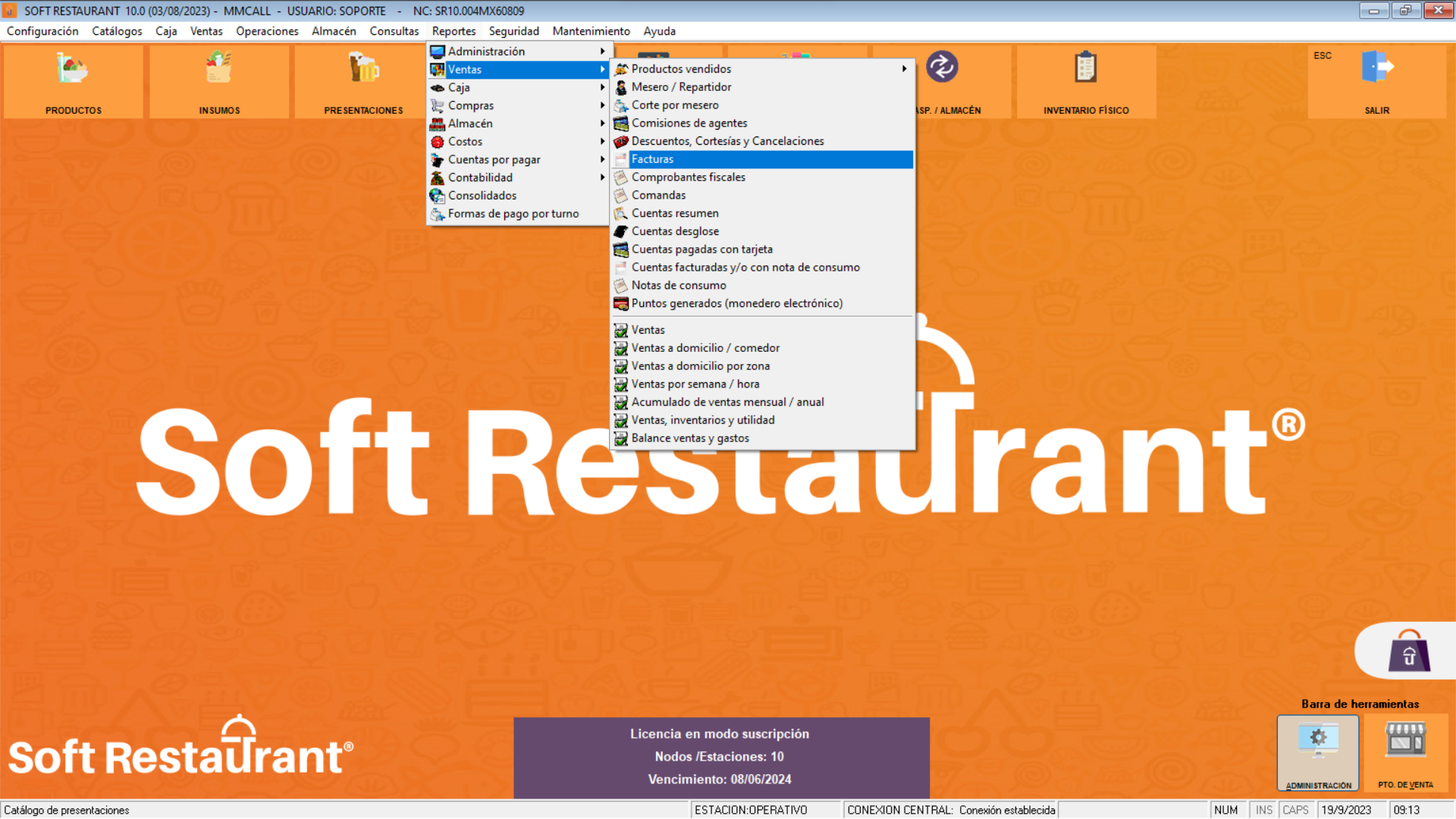Click the Balance ventas y gastos chart icon
Viewport: 1456px width, 819px height.
coord(621,438)
